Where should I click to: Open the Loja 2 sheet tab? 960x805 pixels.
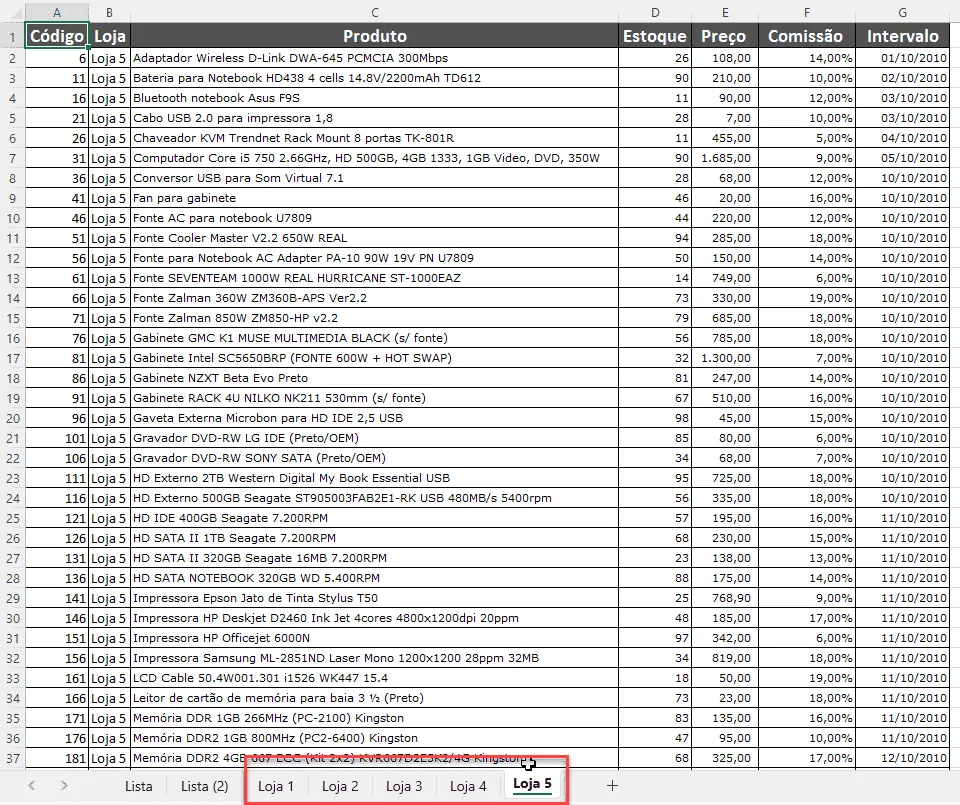click(340, 786)
